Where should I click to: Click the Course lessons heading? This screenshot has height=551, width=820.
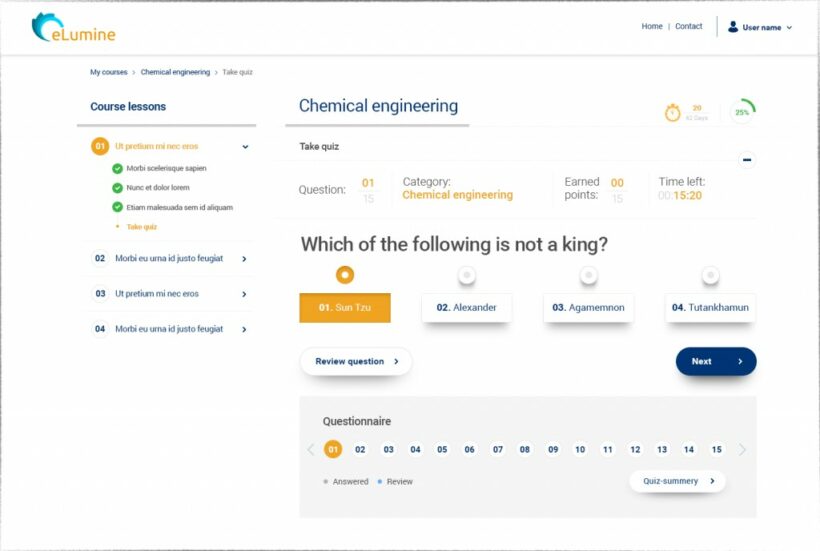128,107
